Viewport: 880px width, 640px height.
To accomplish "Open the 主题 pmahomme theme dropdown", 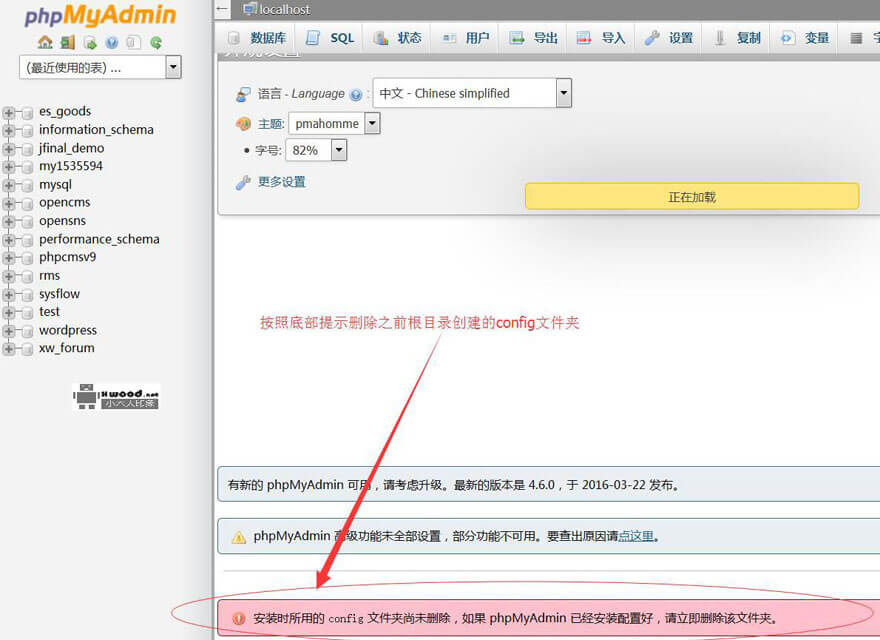I will tap(334, 124).
